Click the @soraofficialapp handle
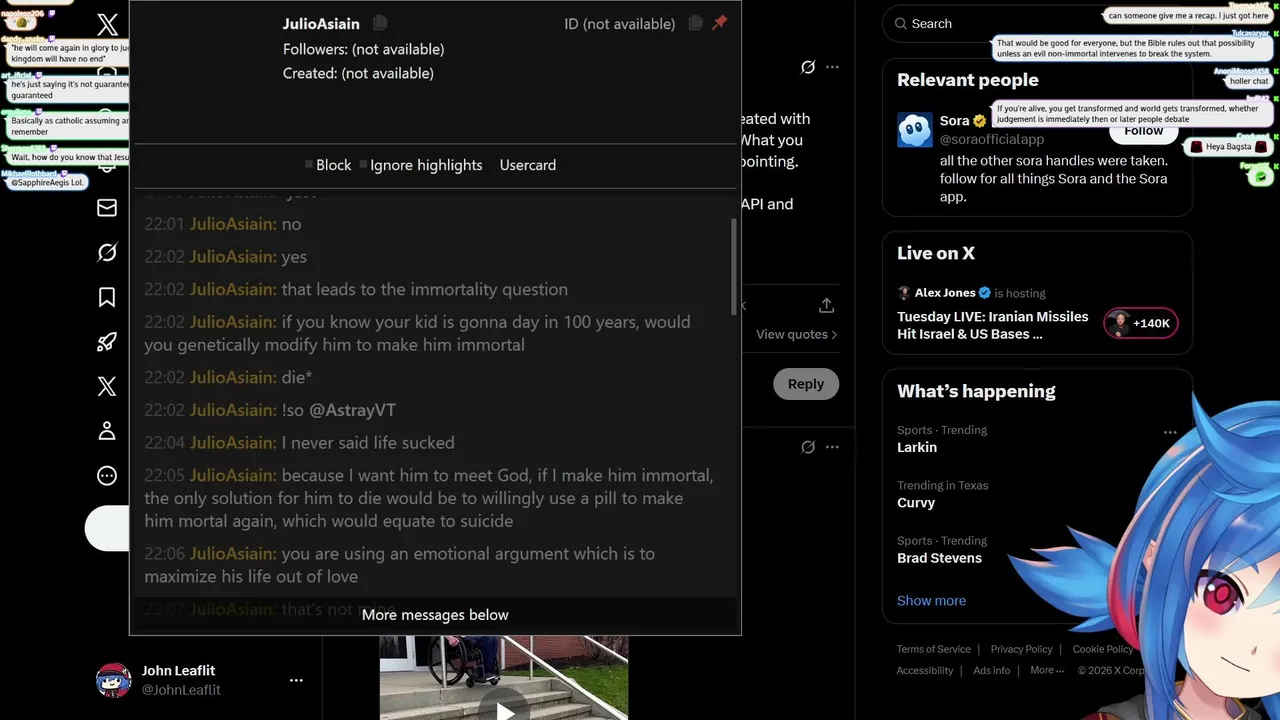The image size is (1280, 720). (992, 139)
